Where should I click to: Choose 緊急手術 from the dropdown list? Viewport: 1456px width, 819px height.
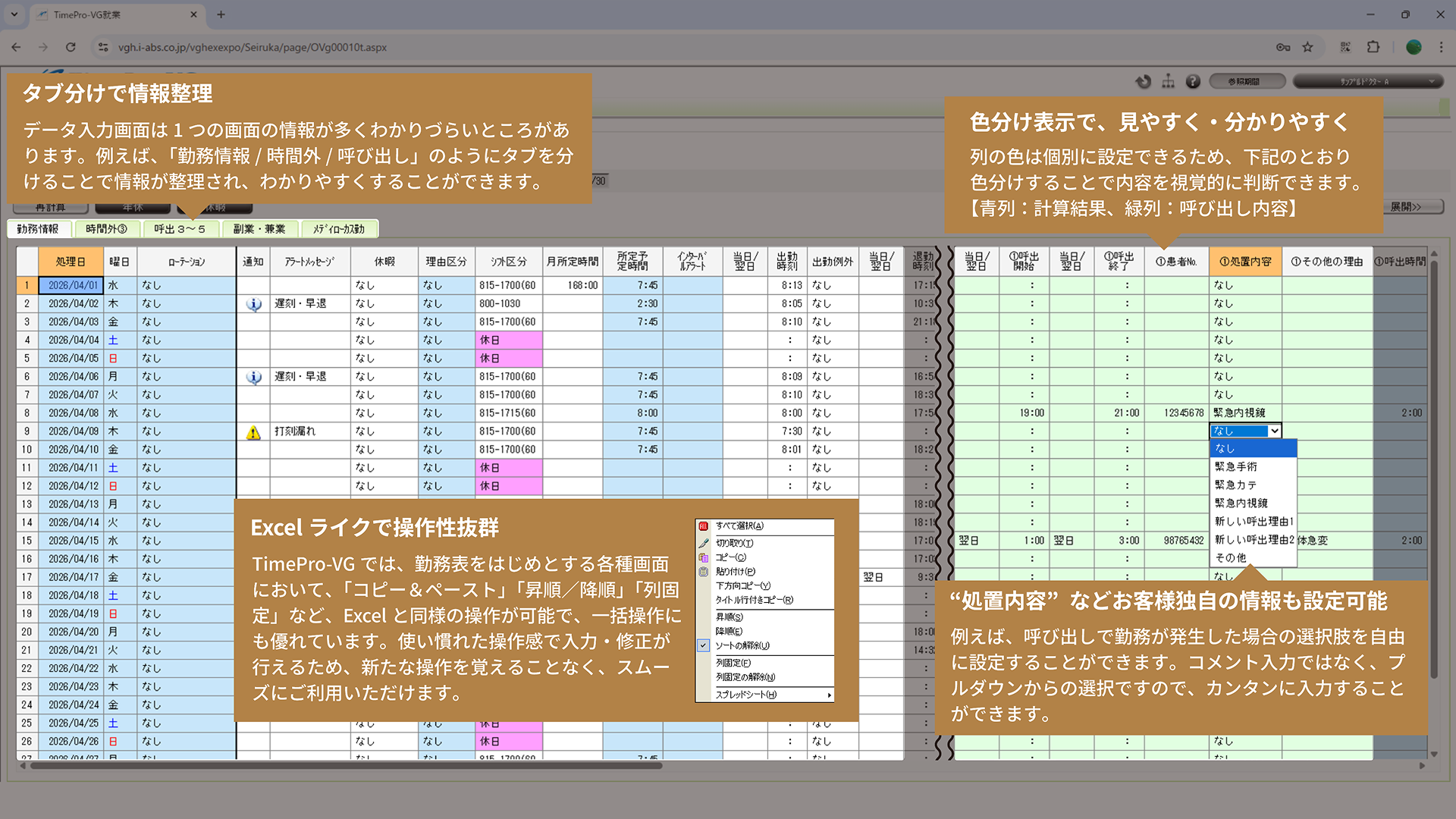1253,467
